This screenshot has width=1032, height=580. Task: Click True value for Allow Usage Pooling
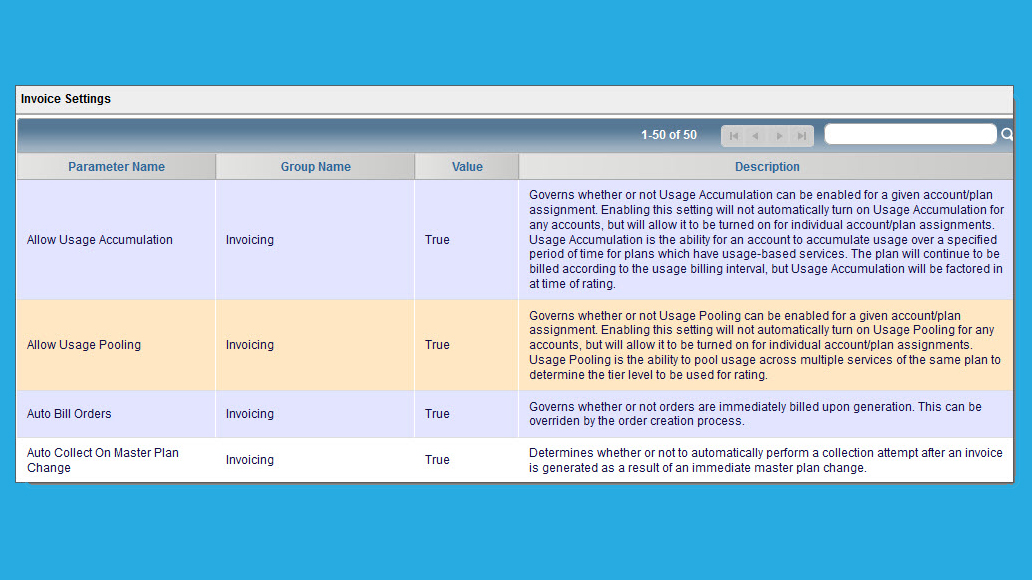[x=437, y=344]
